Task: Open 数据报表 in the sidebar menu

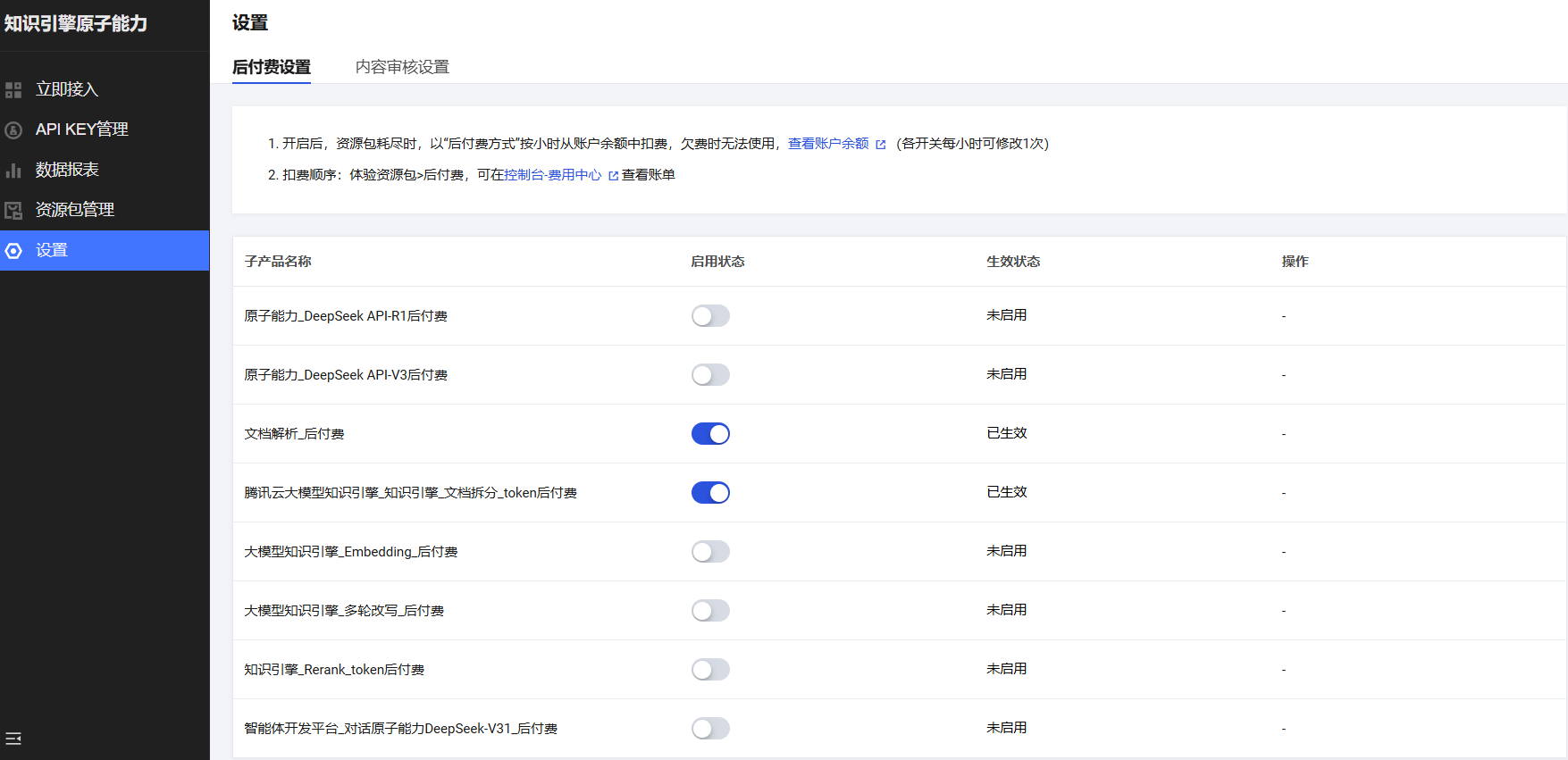Action: pos(67,170)
